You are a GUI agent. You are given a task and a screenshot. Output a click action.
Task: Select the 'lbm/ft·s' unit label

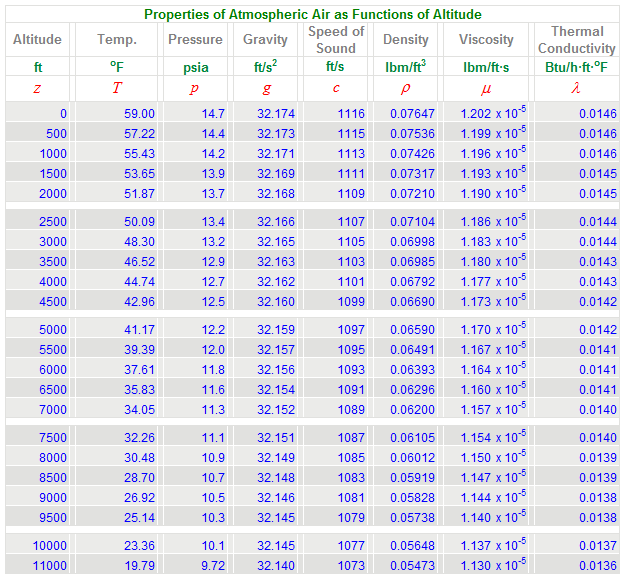486,67
